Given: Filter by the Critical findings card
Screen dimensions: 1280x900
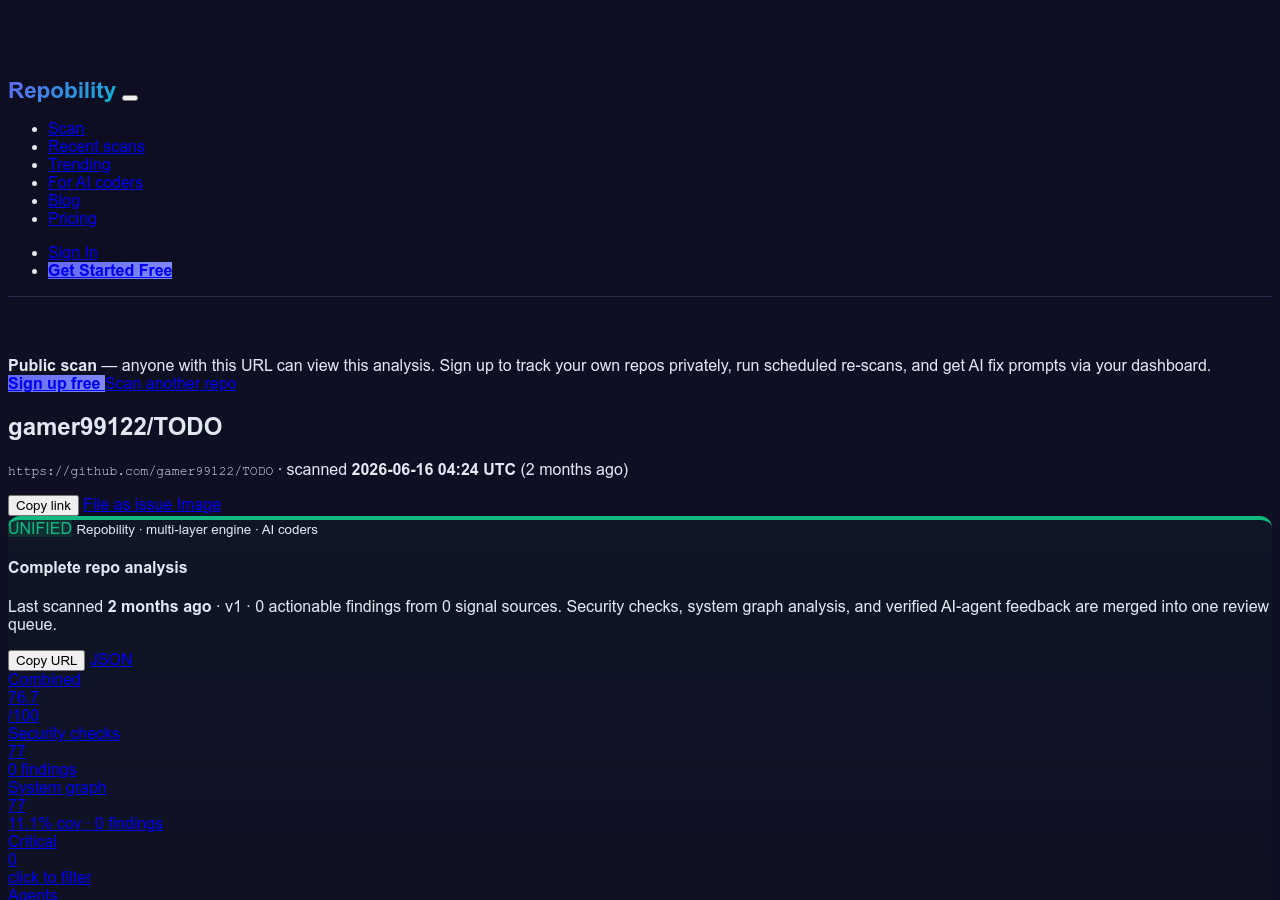Looking at the screenshot, I should click(49, 859).
